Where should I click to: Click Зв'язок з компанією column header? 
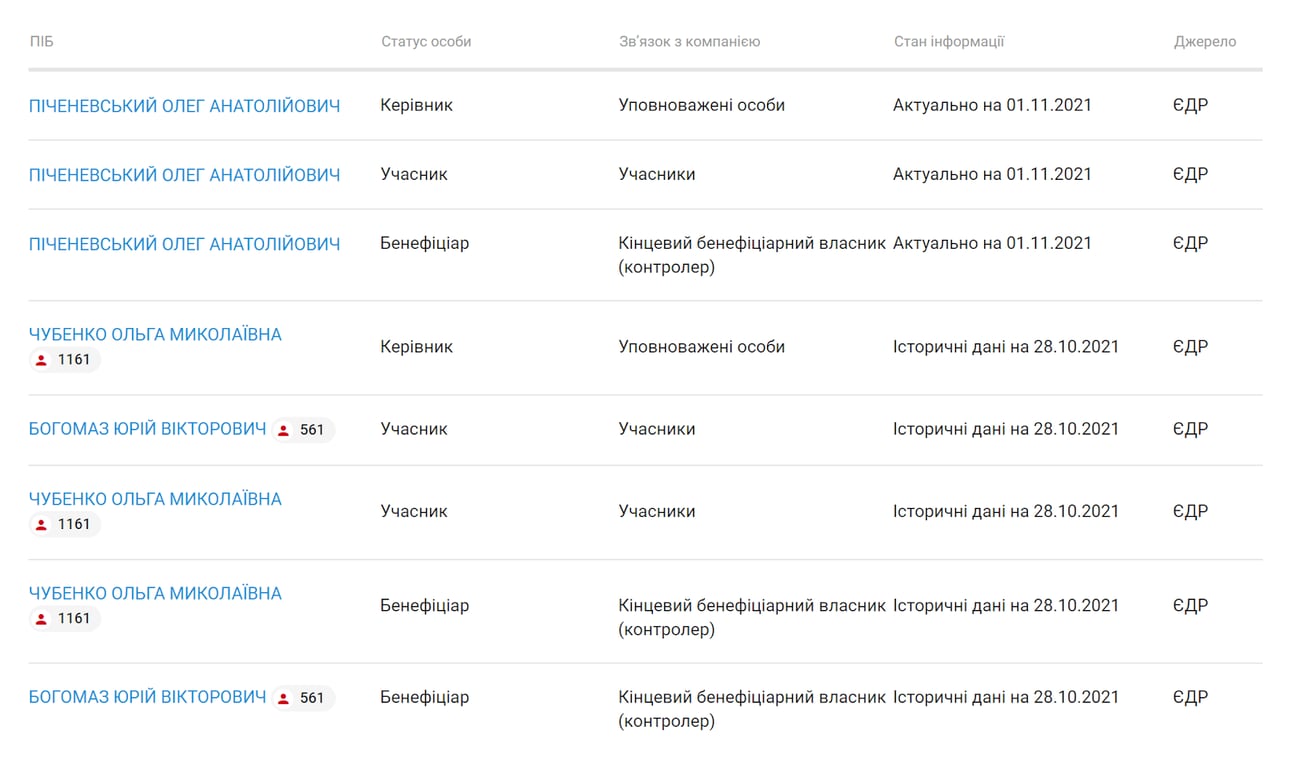[x=689, y=42]
